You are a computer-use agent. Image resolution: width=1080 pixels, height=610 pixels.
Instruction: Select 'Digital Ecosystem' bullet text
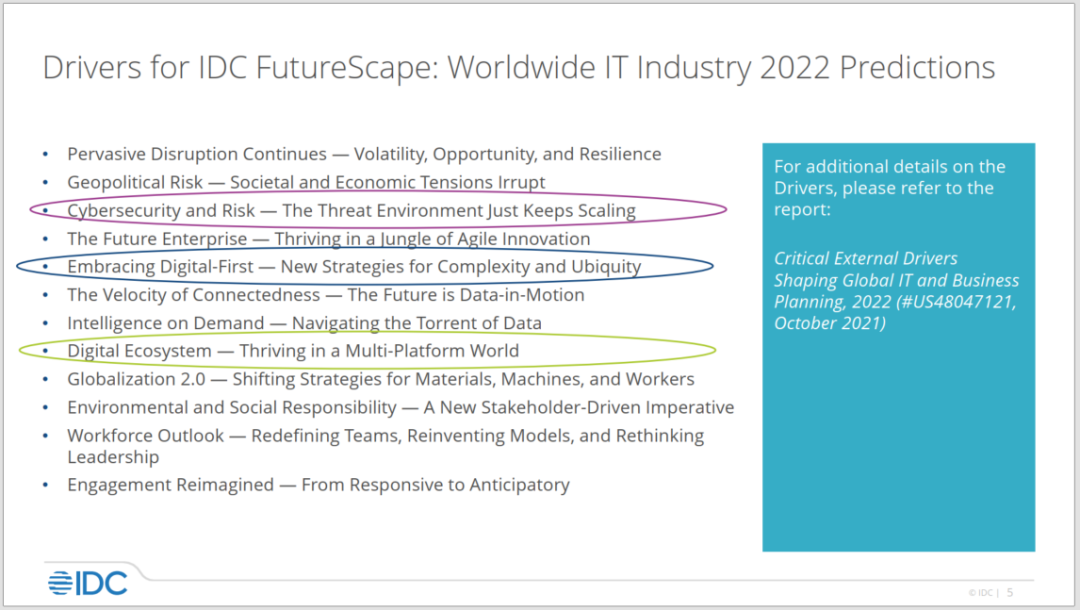click(293, 350)
